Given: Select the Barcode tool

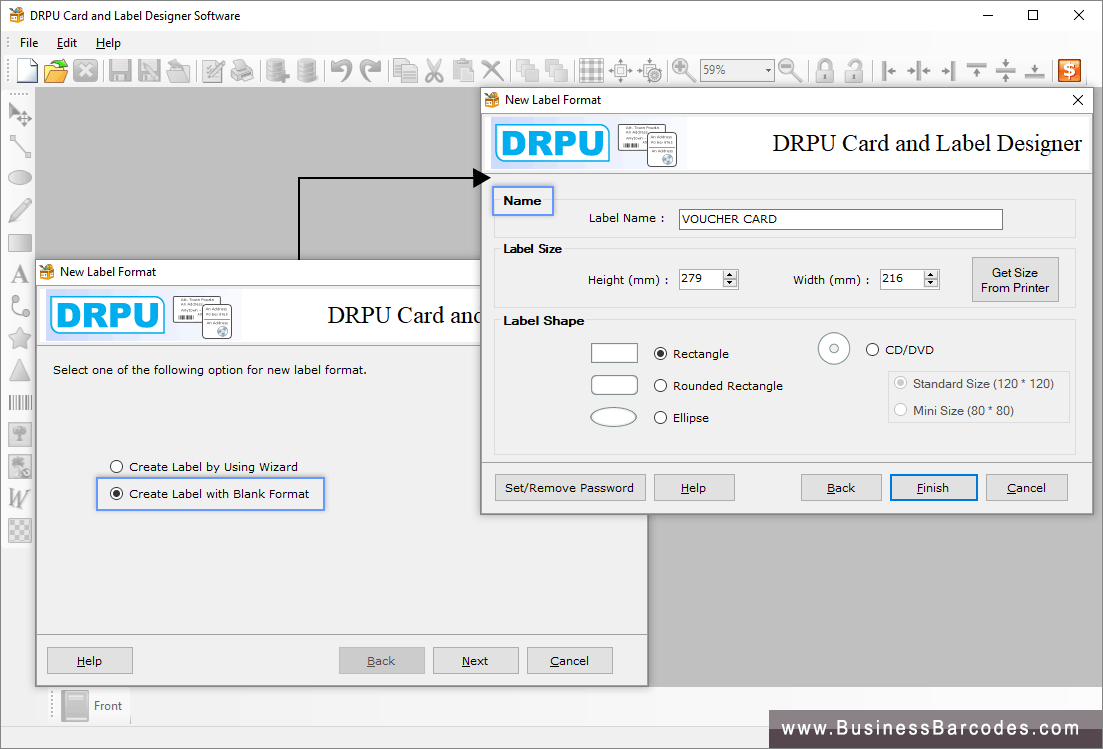Looking at the screenshot, I should tap(20, 402).
